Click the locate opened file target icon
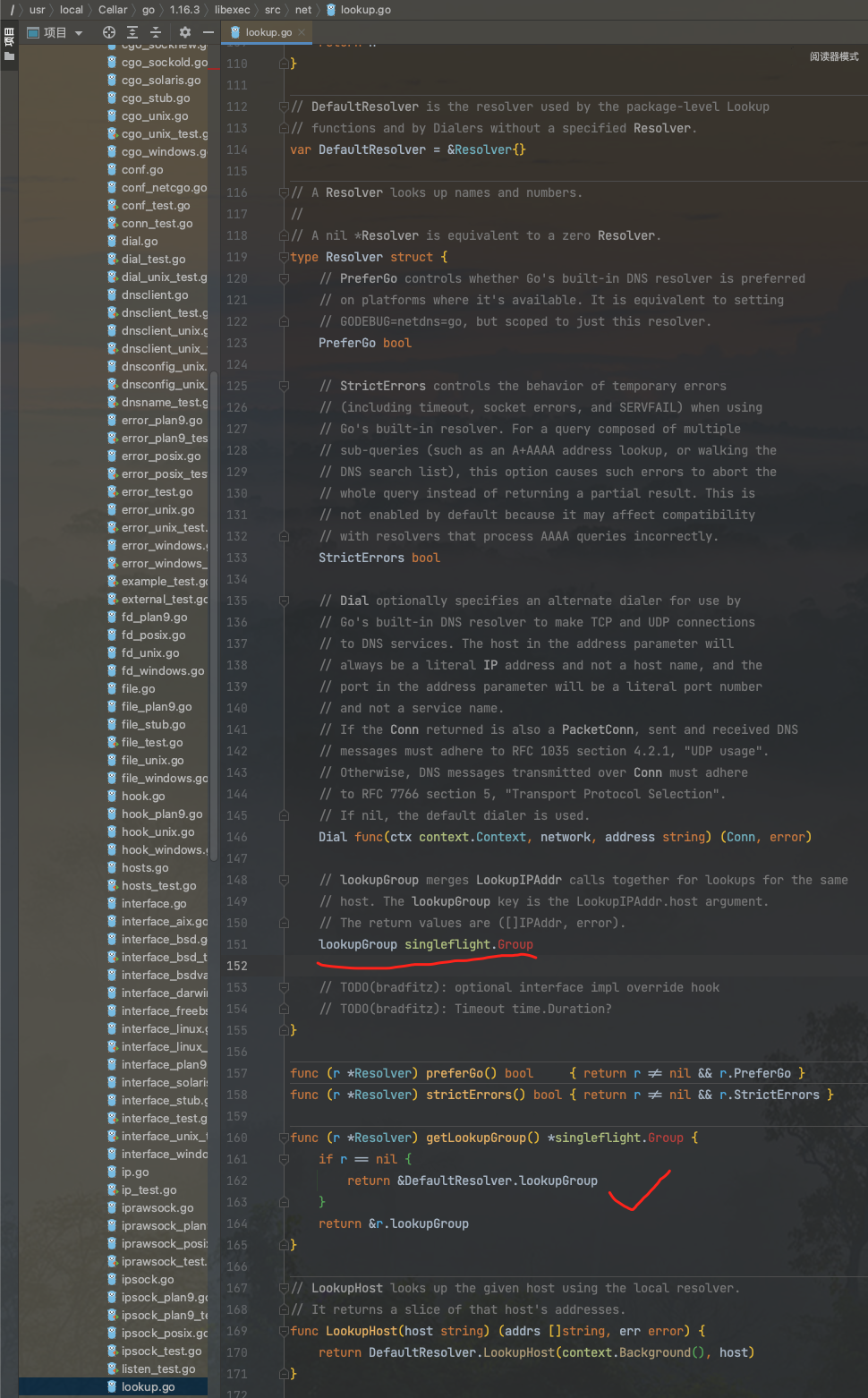The width and height of the screenshot is (868, 1398). click(109, 32)
